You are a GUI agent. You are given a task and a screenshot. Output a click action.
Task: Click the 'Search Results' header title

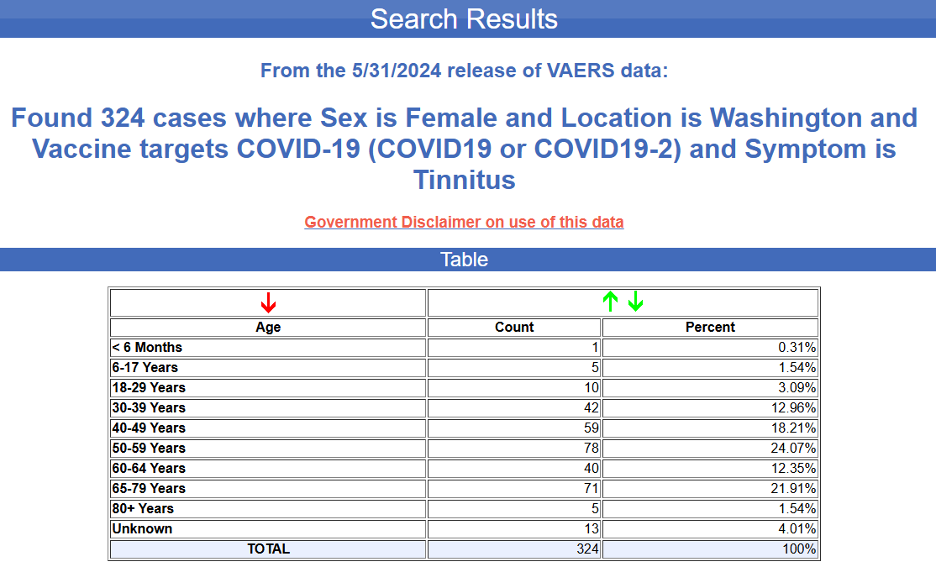464,19
